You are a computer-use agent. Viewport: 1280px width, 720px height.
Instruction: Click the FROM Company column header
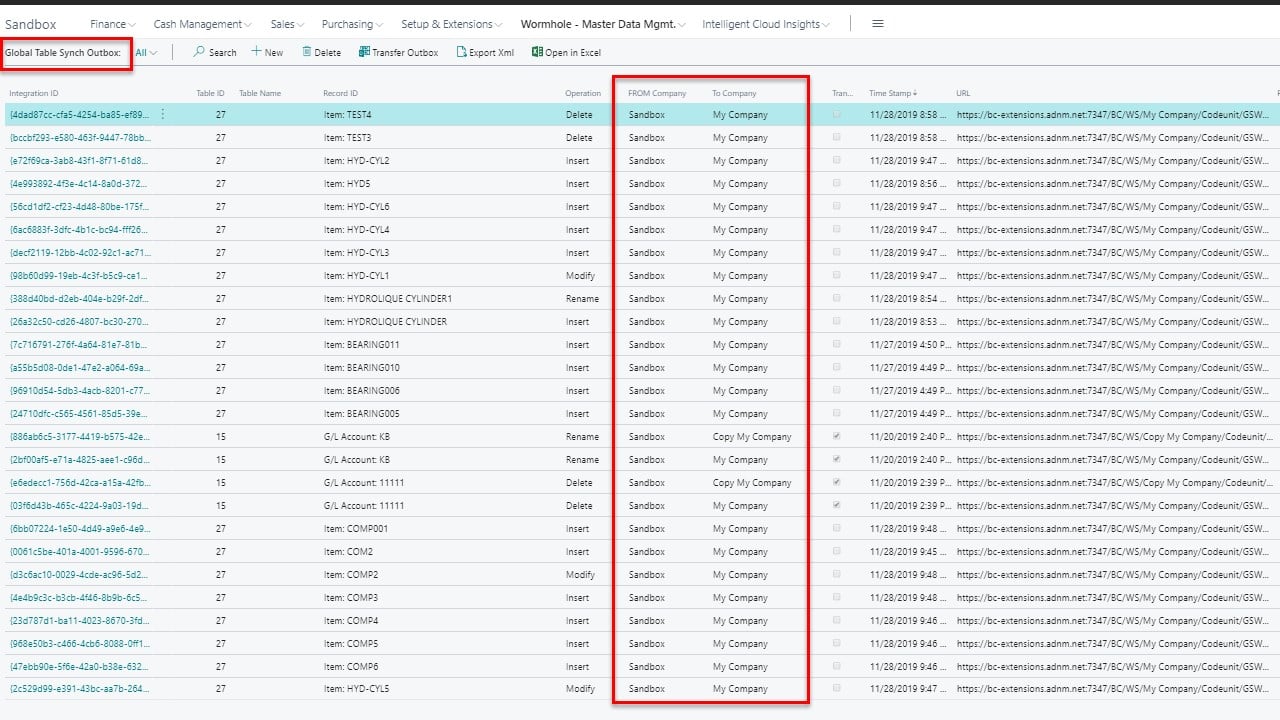tap(657, 93)
